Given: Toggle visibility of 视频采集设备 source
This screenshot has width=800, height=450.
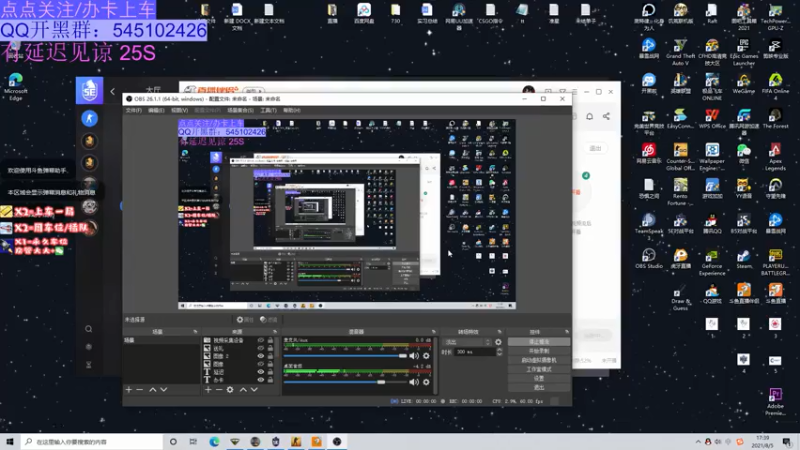Looking at the screenshot, I should pos(261,340).
